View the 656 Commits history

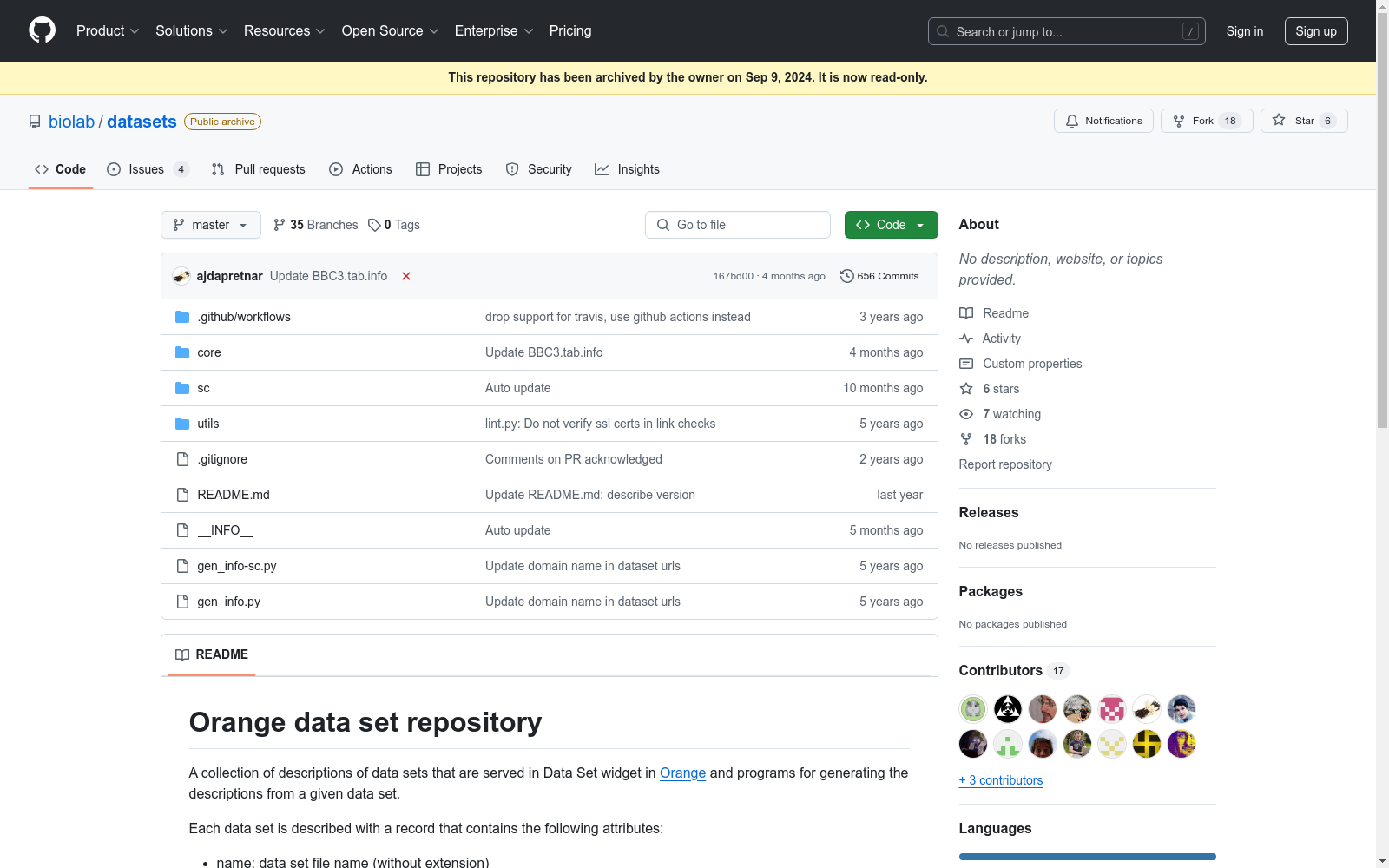coord(879,276)
